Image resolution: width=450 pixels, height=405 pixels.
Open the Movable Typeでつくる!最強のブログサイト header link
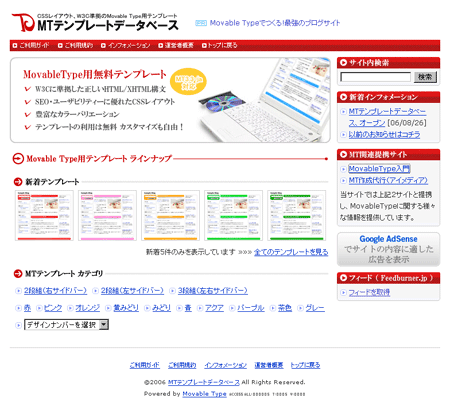[275, 23]
